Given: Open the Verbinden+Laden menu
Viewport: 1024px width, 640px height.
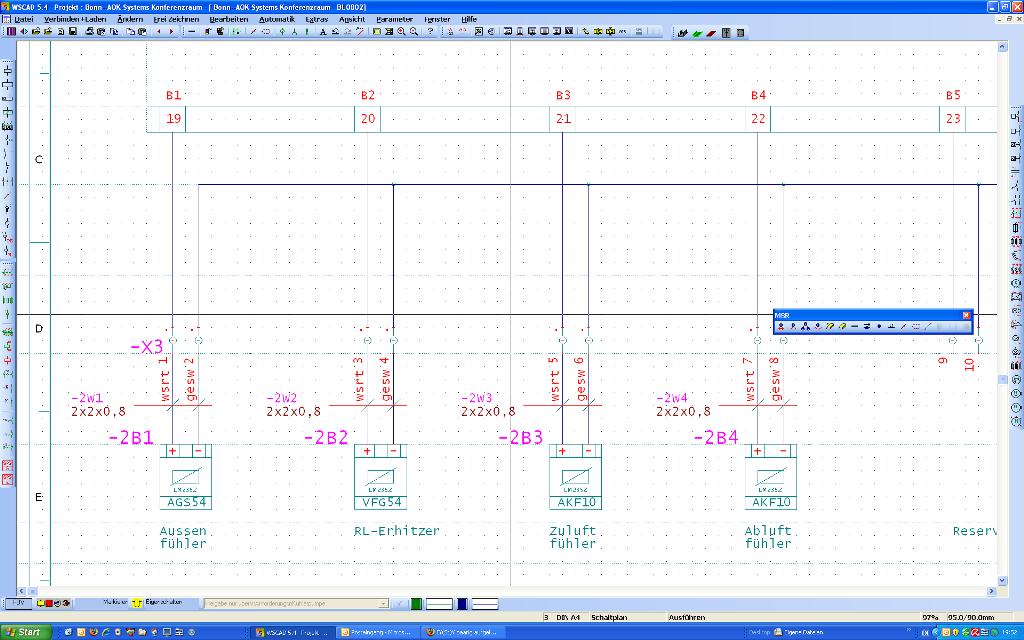Looking at the screenshot, I should pyautogui.click(x=76, y=20).
